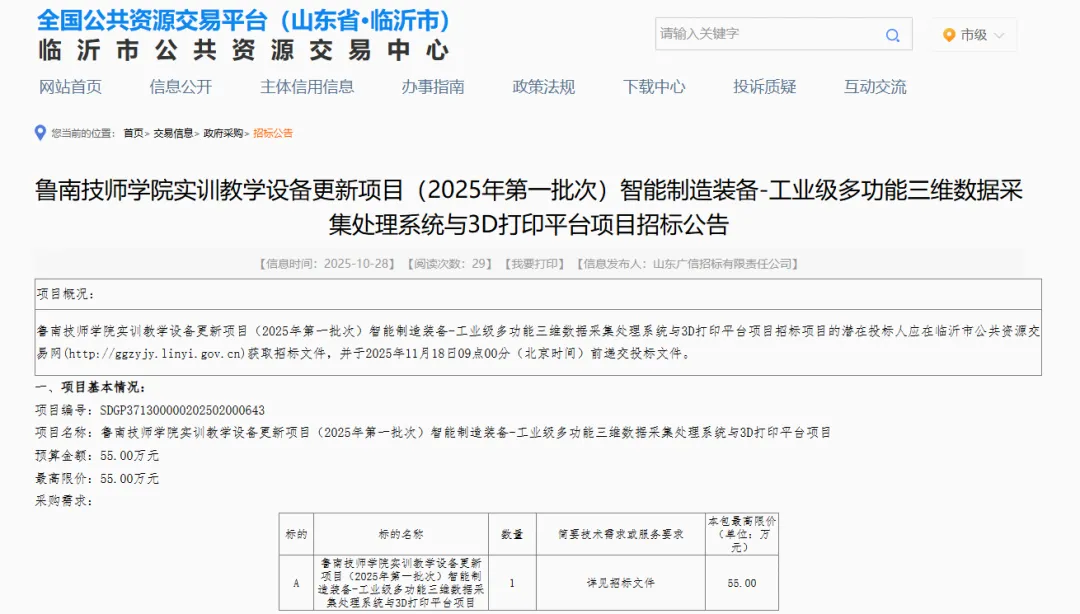
Task: Click the 55.00 price table cell
Action: pos(742,583)
